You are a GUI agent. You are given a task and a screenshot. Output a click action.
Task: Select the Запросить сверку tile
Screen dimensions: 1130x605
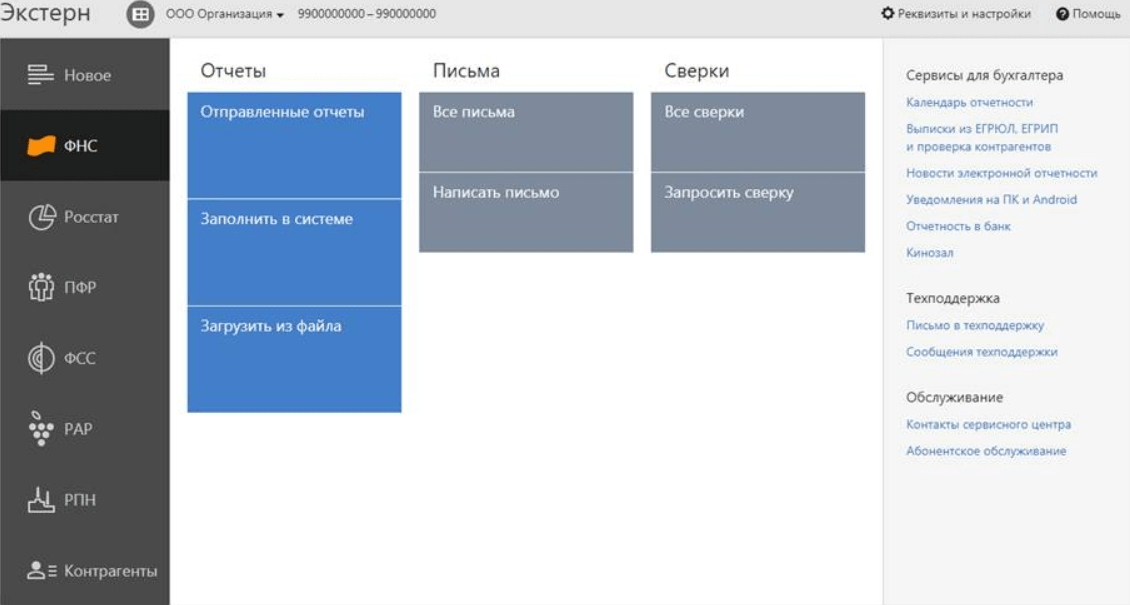tap(758, 212)
